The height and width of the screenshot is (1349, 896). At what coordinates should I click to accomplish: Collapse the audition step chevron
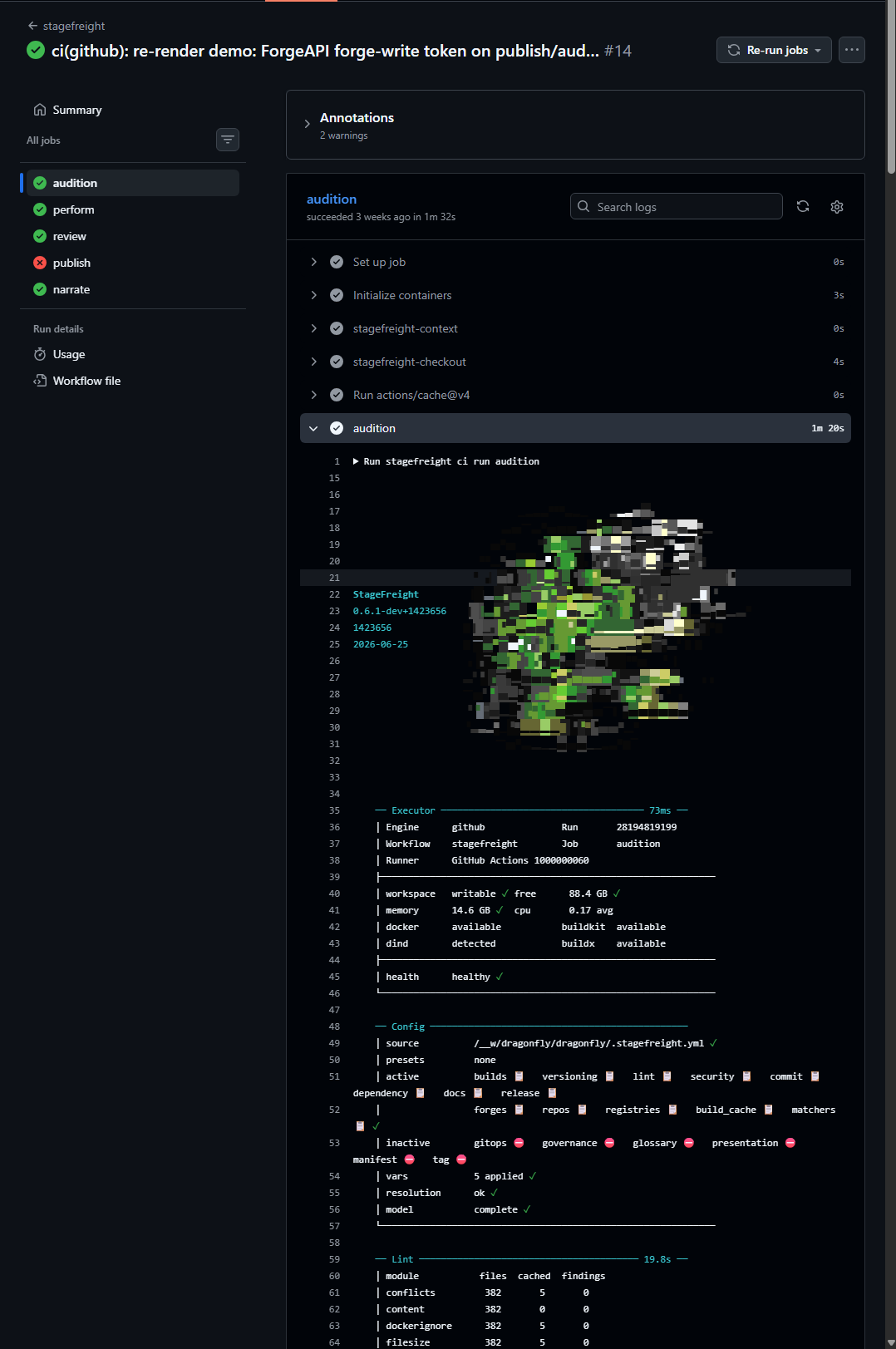pyautogui.click(x=313, y=428)
